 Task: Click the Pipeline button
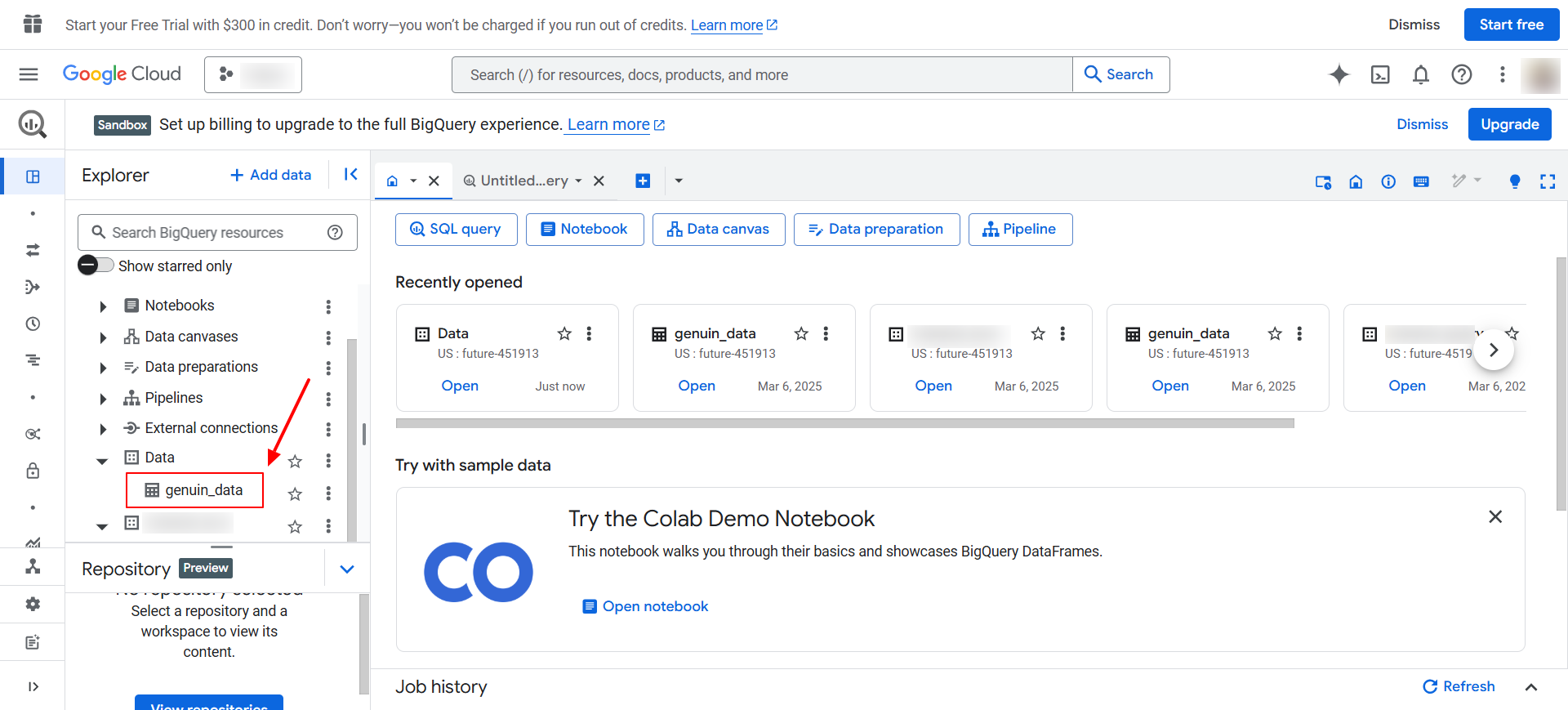click(1021, 230)
